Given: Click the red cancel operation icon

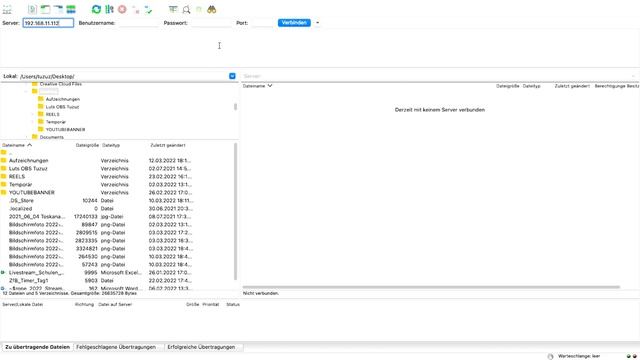Looking at the screenshot, I should coord(122,9).
